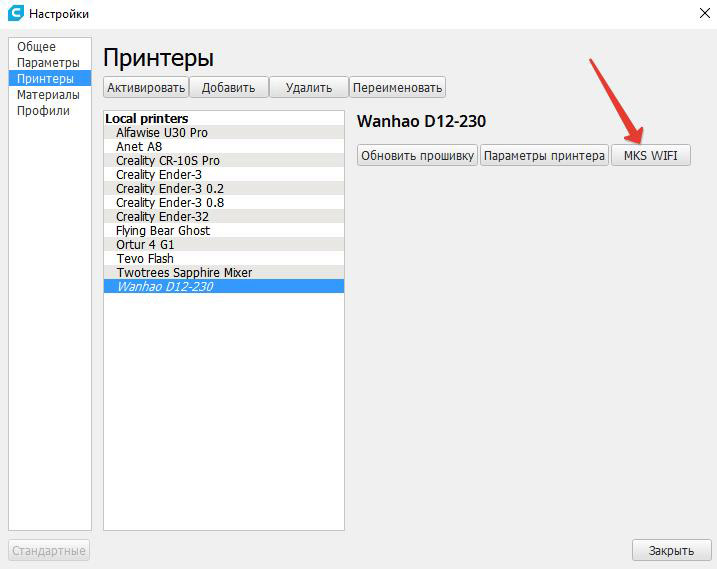
Task: Open the Общее settings category
Action: click(36, 47)
